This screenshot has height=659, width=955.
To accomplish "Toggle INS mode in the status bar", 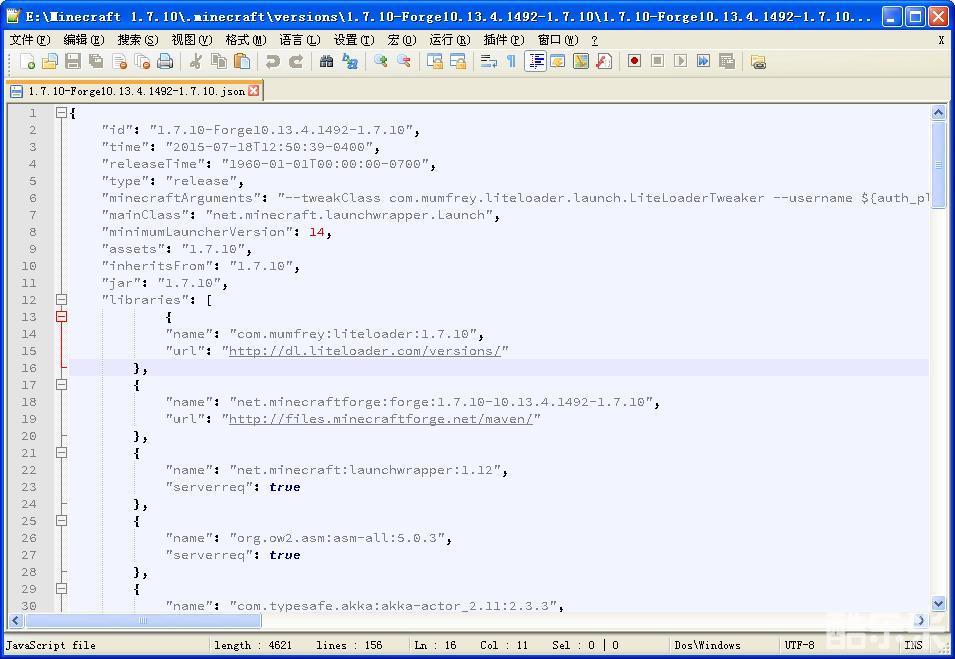I will [x=912, y=645].
